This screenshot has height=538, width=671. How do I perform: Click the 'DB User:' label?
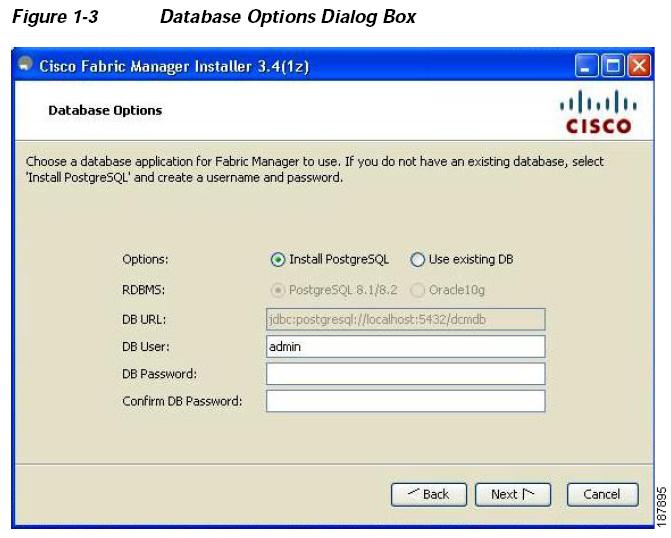coord(146,346)
